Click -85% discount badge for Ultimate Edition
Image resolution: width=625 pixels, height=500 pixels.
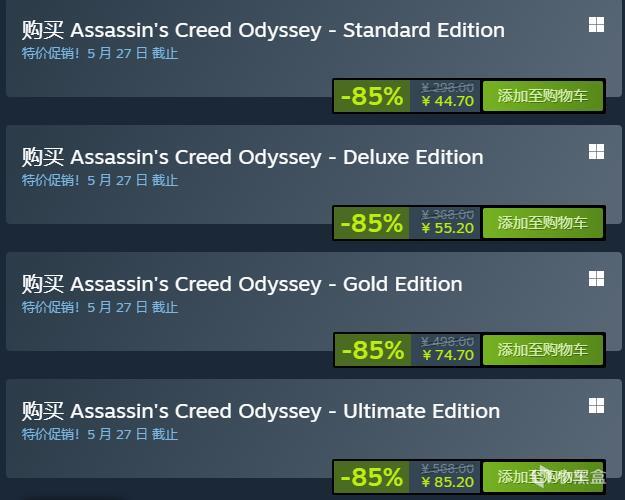tap(372, 477)
